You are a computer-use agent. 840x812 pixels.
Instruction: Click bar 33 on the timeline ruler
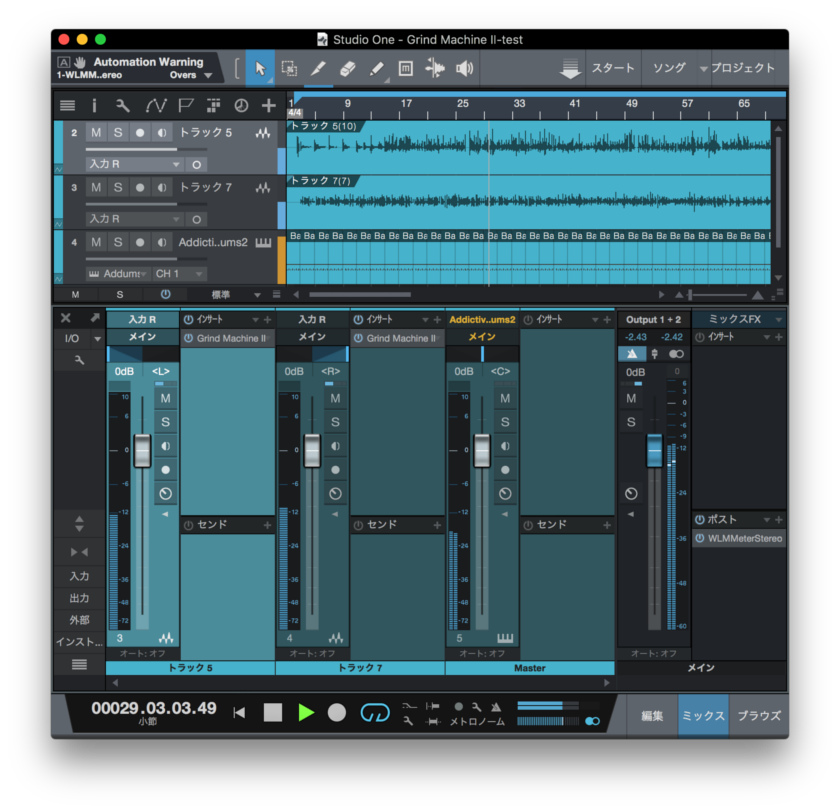(x=519, y=103)
